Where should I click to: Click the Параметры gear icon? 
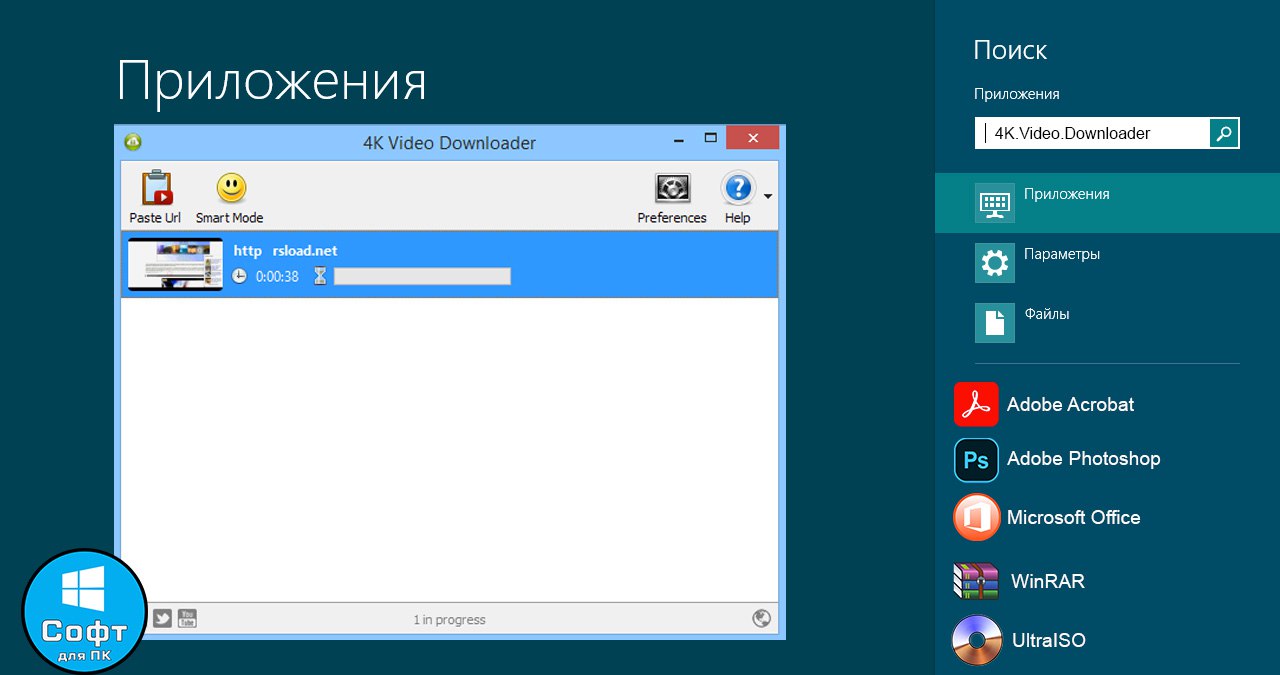tap(995, 263)
